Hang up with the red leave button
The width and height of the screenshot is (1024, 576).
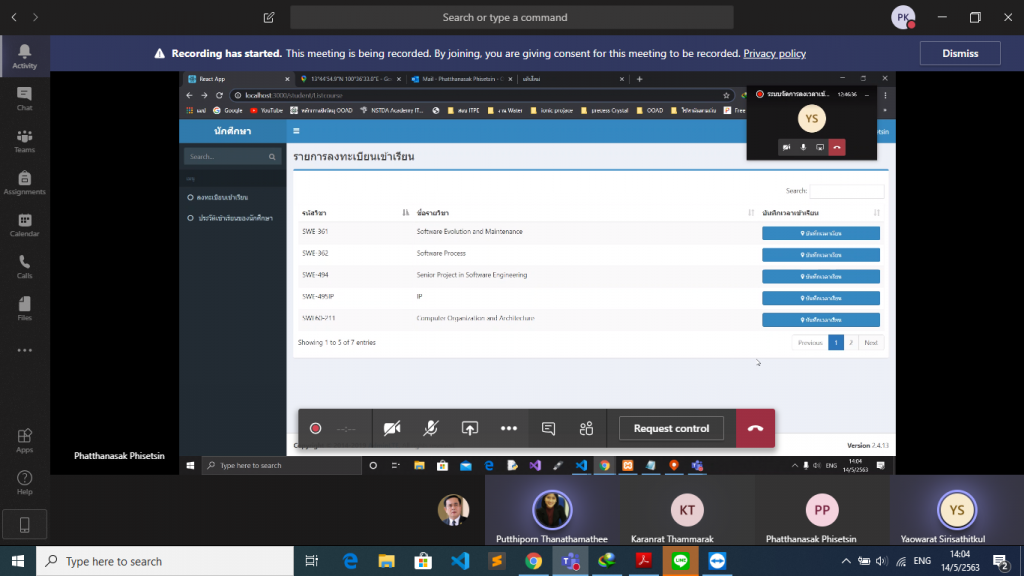point(755,428)
